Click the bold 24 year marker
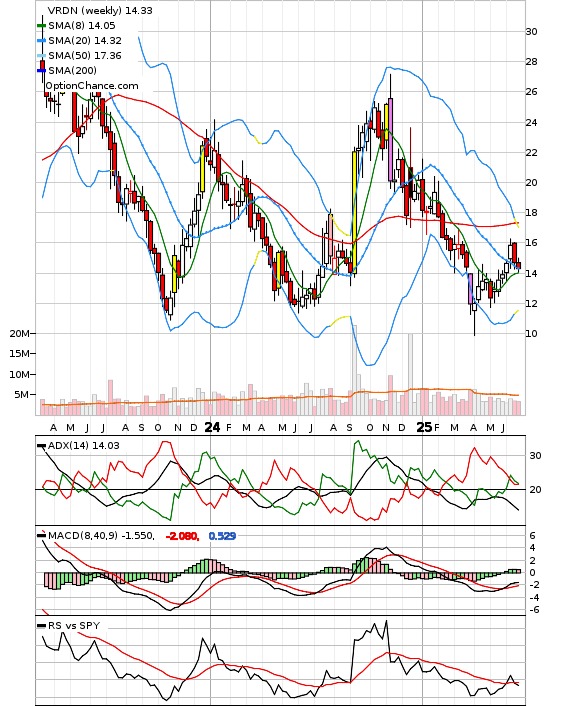Image resolution: width=566 pixels, height=706 pixels. click(212, 427)
